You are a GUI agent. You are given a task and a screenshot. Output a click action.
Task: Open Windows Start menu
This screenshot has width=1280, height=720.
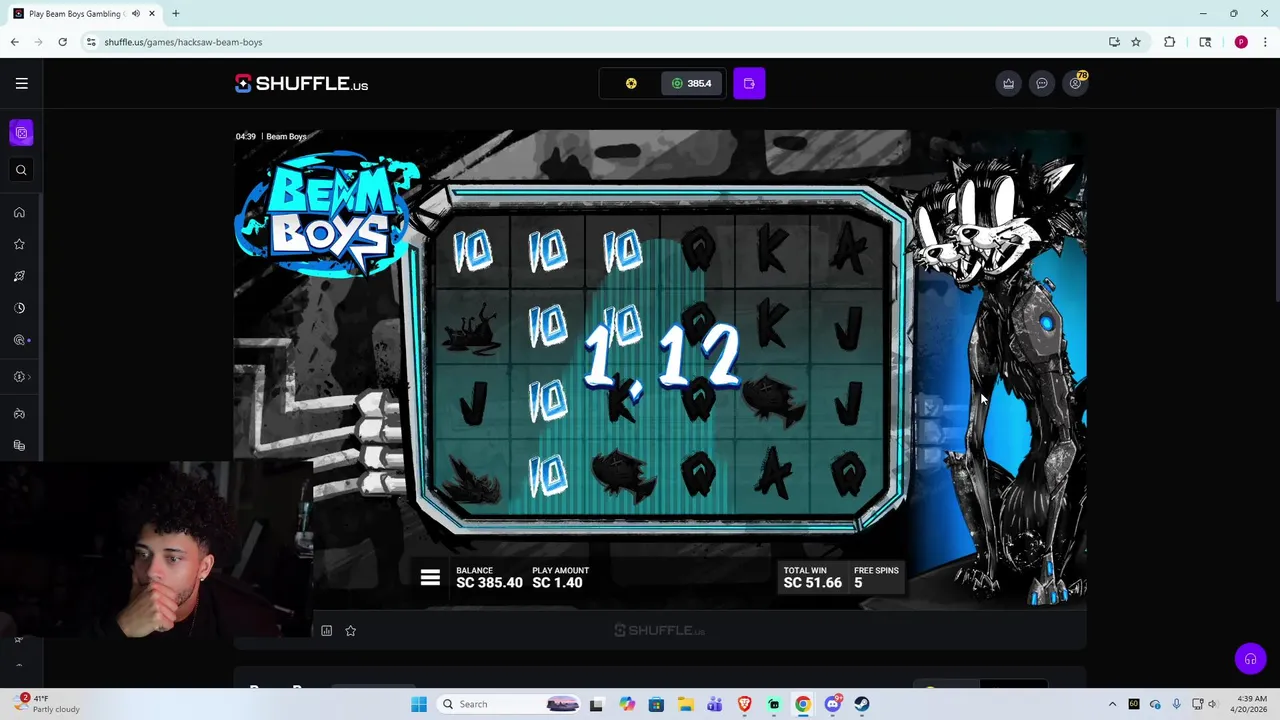click(419, 704)
